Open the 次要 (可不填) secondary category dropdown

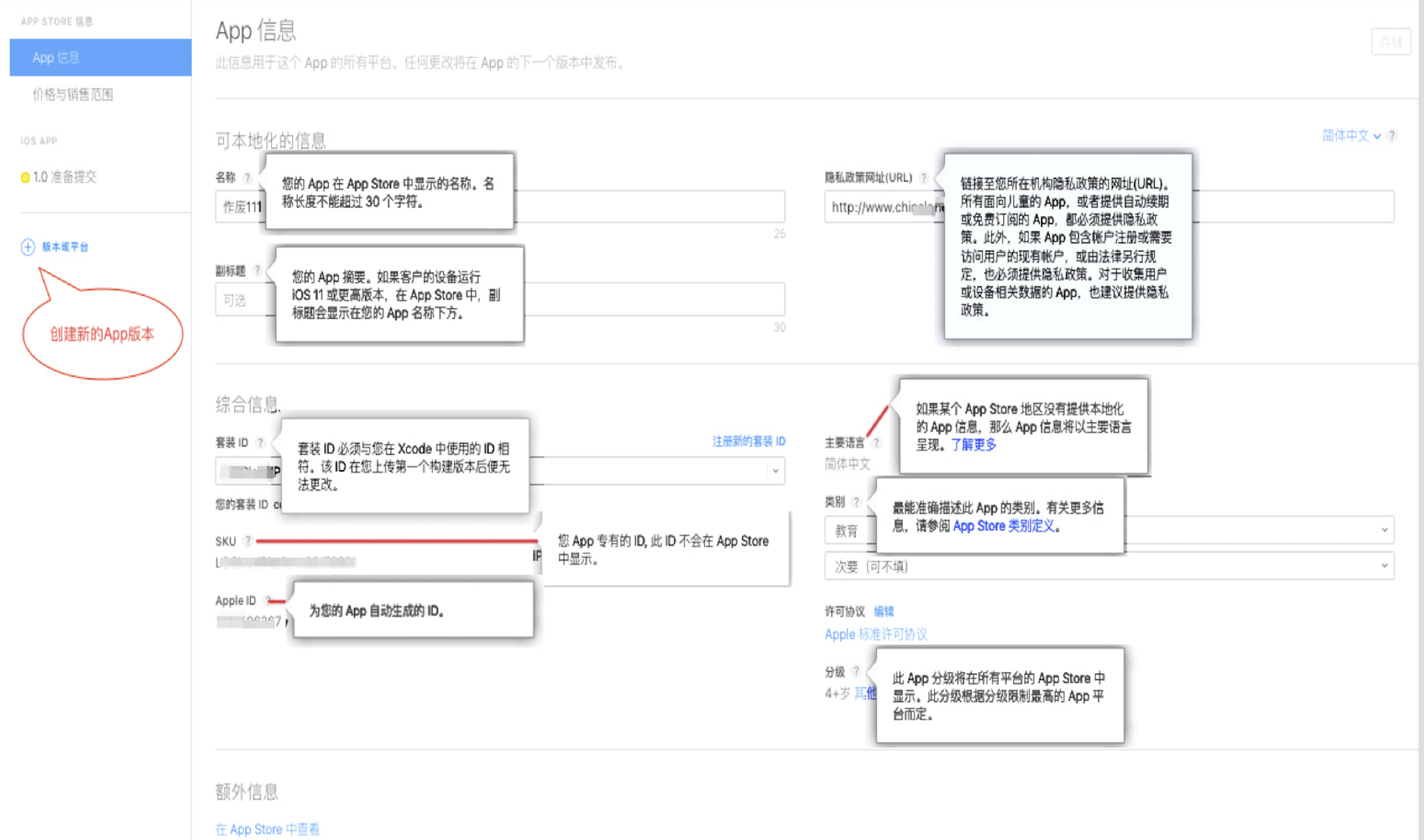(1109, 566)
